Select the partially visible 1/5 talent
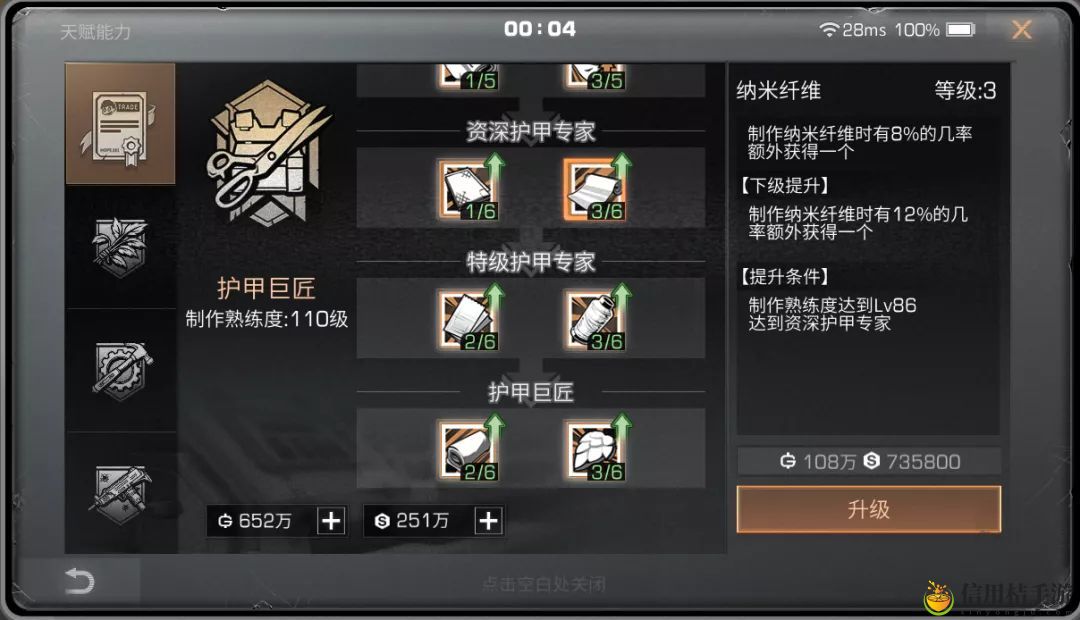The height and width of the screenshot is (620, 1080). pyautogui.click(x=468, y=76)
